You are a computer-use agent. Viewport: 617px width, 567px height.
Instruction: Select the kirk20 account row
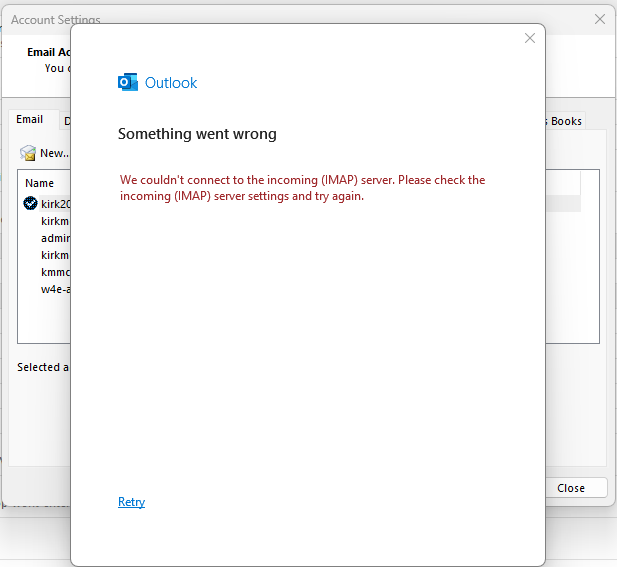[55, 204]
